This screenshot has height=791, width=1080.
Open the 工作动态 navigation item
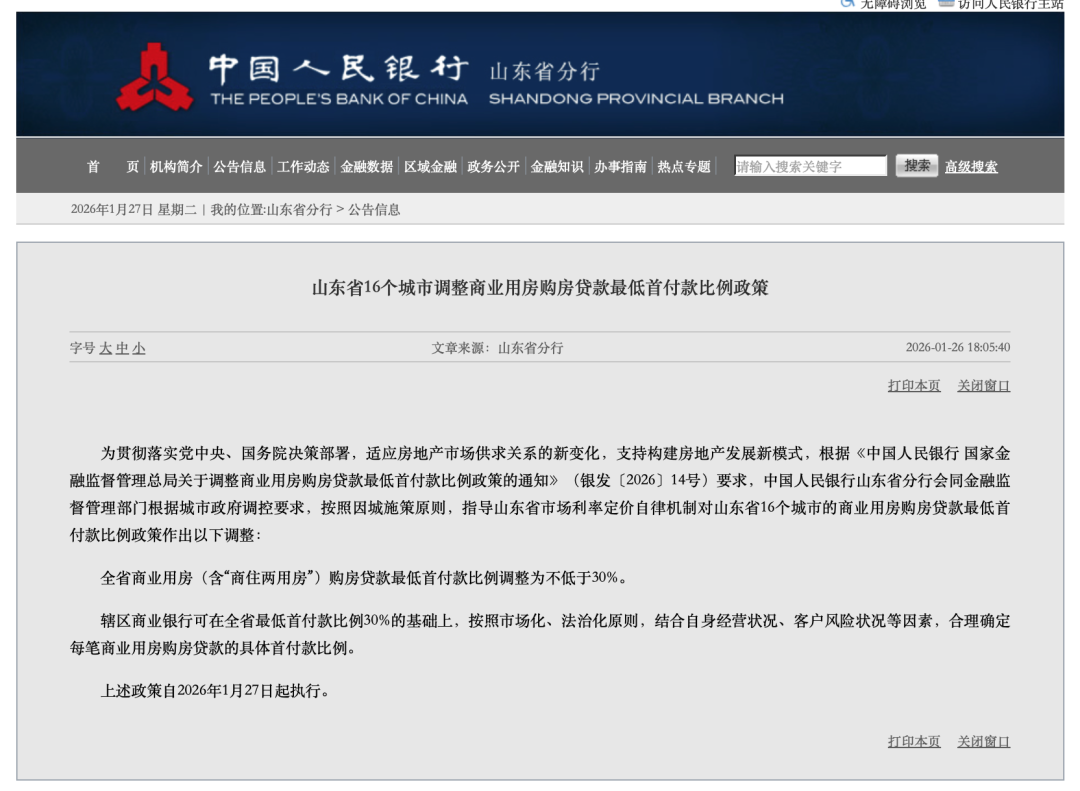[x=303, y=167]
